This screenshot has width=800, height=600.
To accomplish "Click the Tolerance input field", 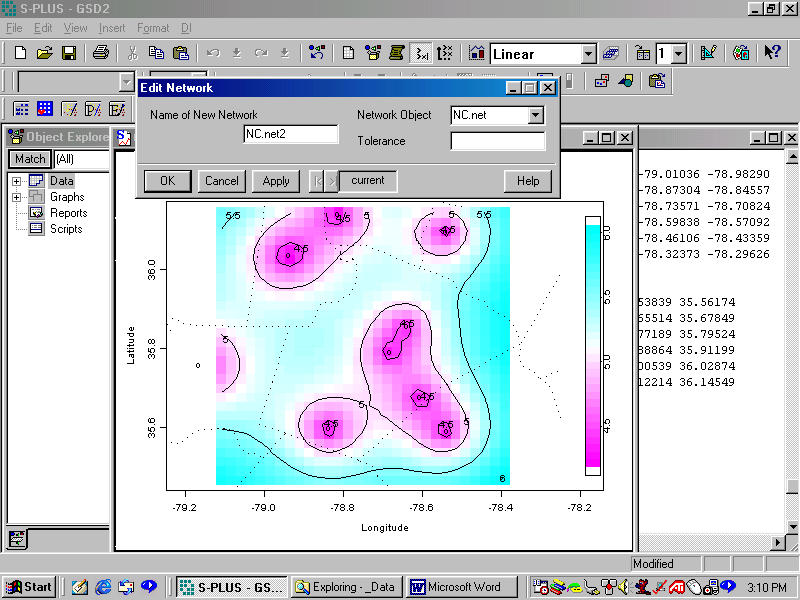I will (x=497, y=141).
